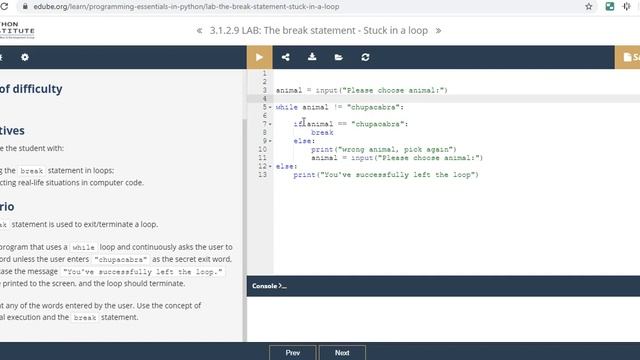The height and width of the screenshot is (360, 640).
Task: Reset the editor with the refresh icon
Action: pos(365,57)
